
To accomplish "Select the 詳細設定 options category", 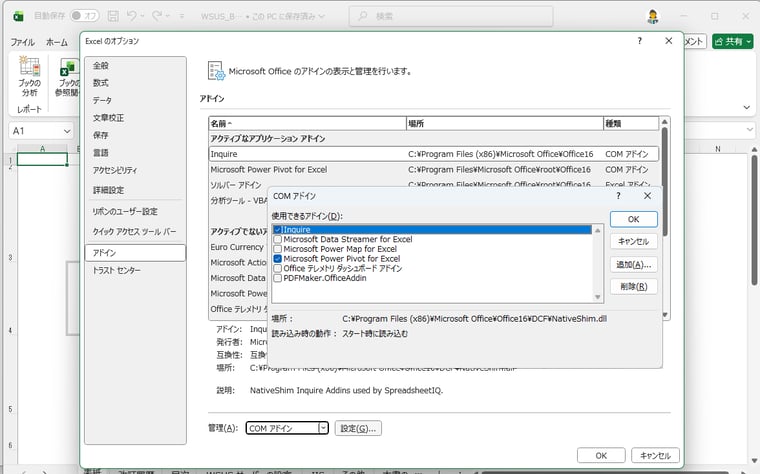I will [135, 190].
